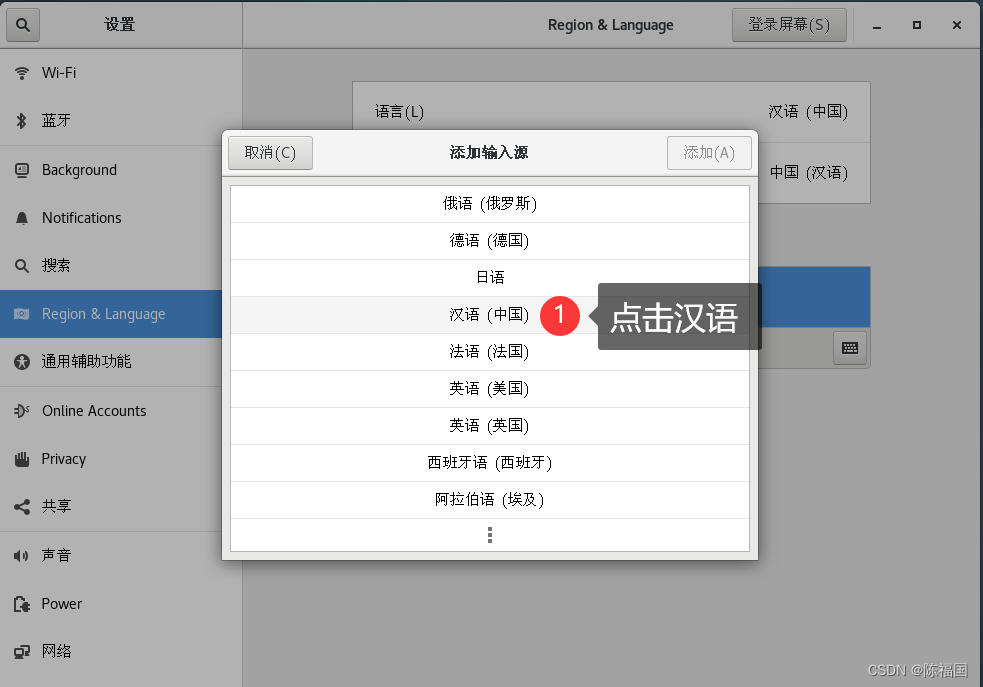Click the Privacy hand icon

click(22, 459)
